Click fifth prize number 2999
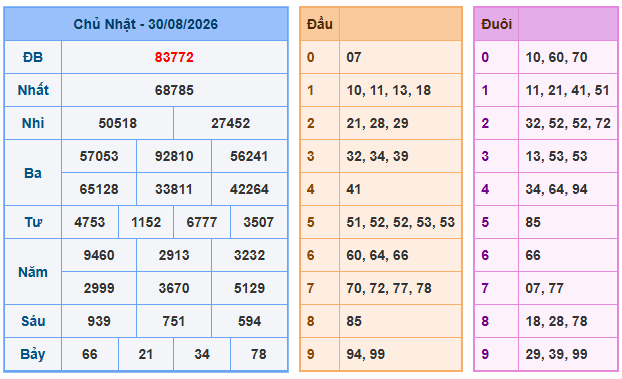Screen dimensions: 622x379 click(x=99, y=288)
